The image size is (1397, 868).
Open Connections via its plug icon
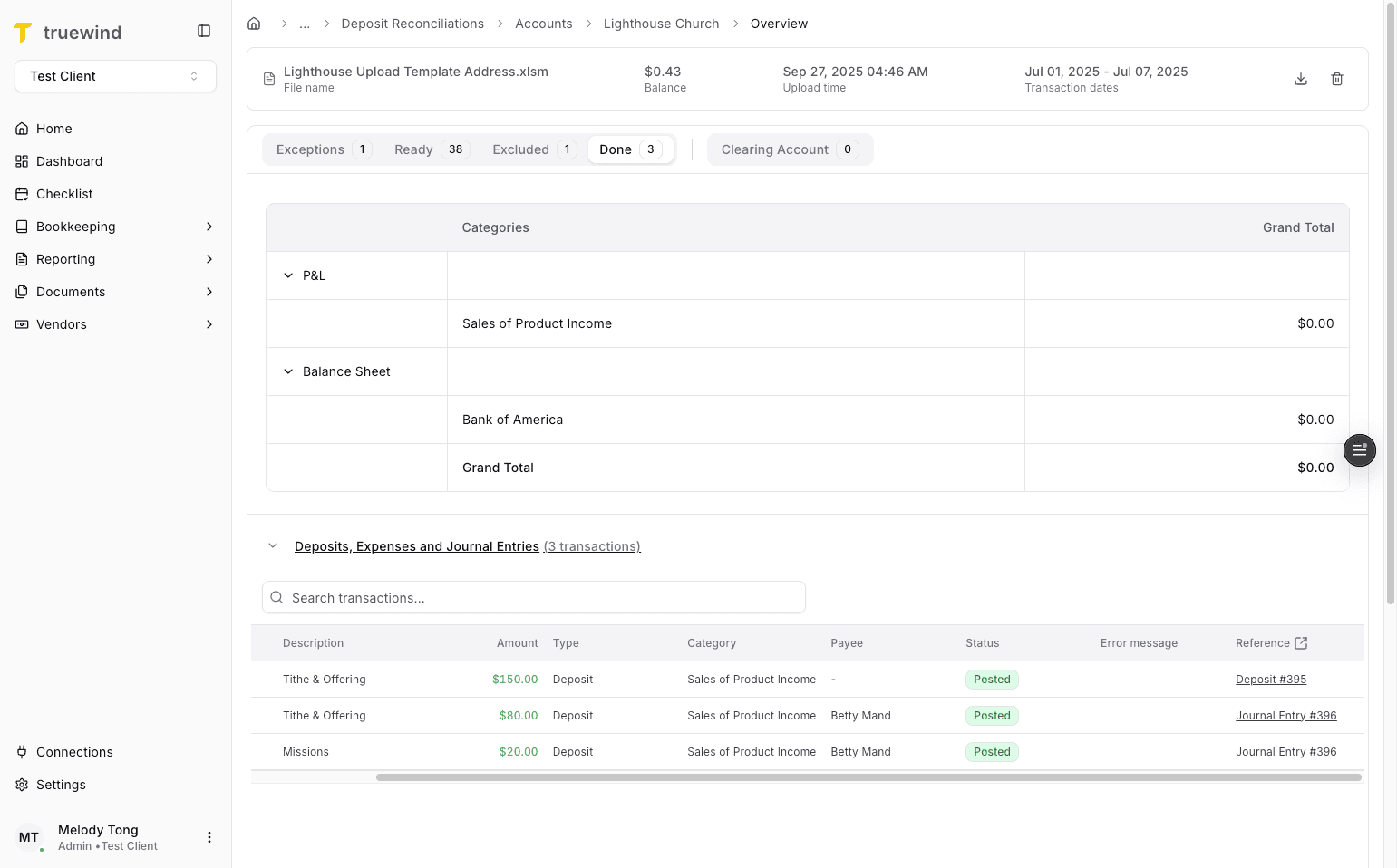pyautogui.click(x=20, y=751)
